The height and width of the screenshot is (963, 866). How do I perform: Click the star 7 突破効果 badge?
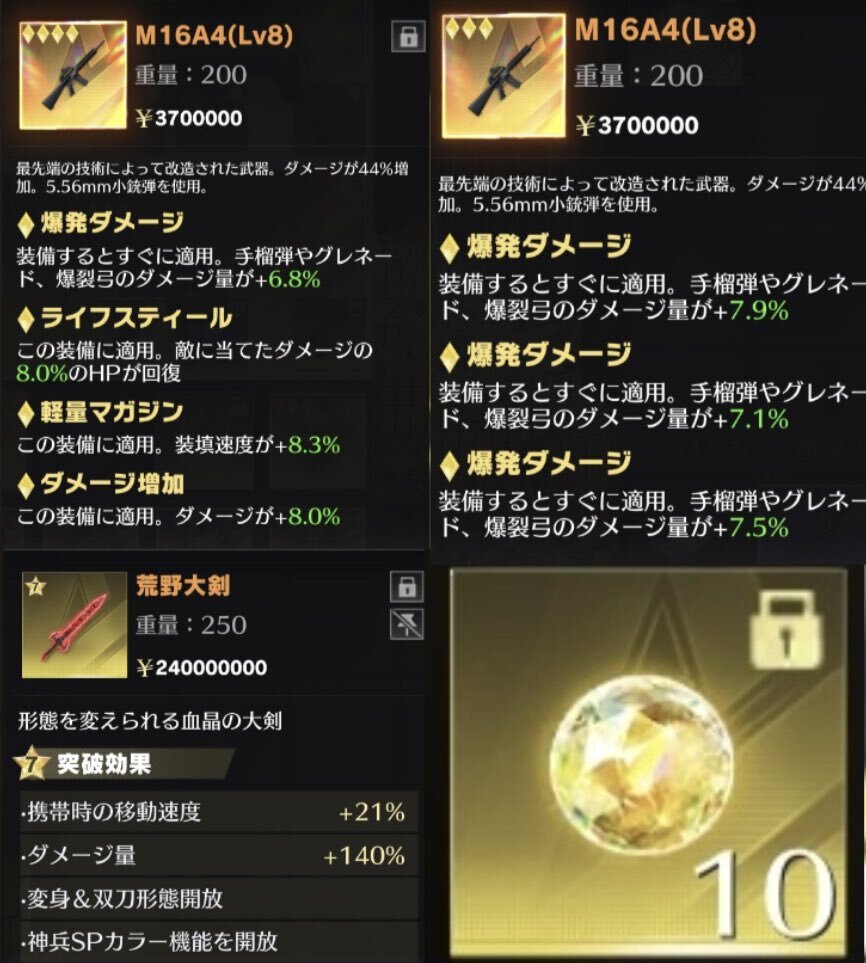tap(31, 764)
